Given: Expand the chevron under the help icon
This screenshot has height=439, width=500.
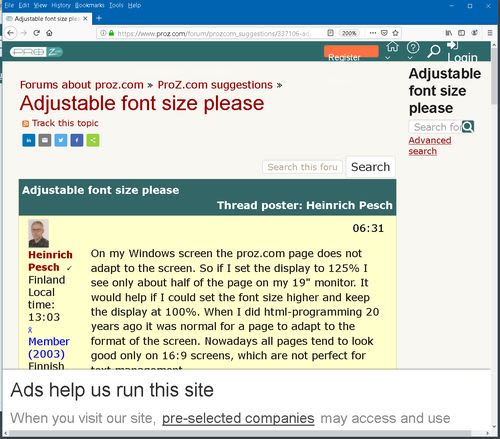Looking at the screenshot, I should click(410, 58).
